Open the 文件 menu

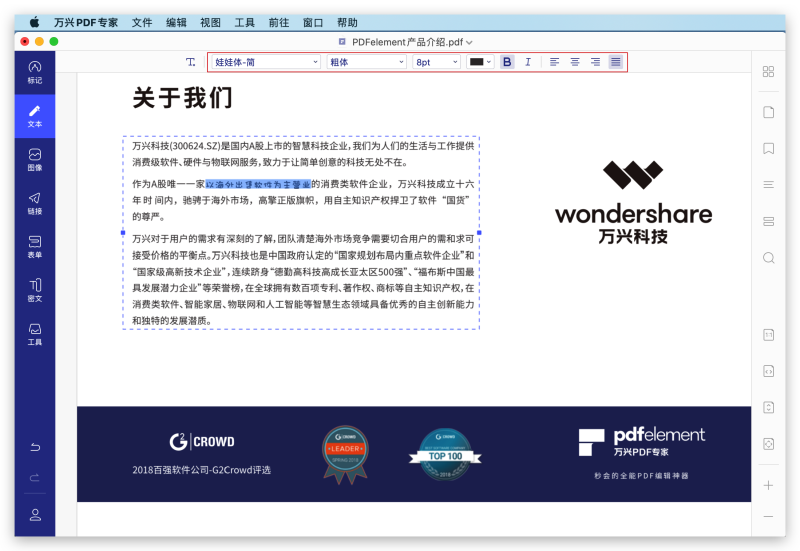[142, 22]
